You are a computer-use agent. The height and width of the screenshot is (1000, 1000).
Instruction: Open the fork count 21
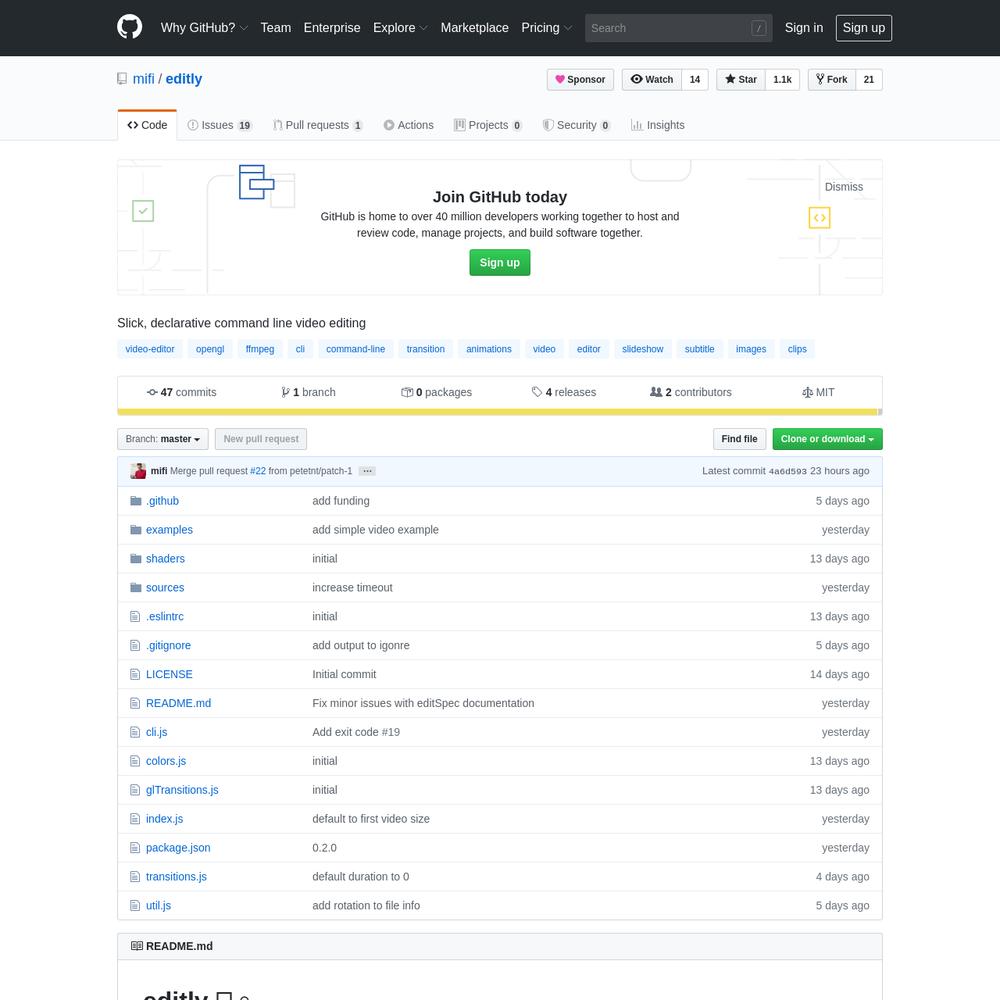point(869,80)
